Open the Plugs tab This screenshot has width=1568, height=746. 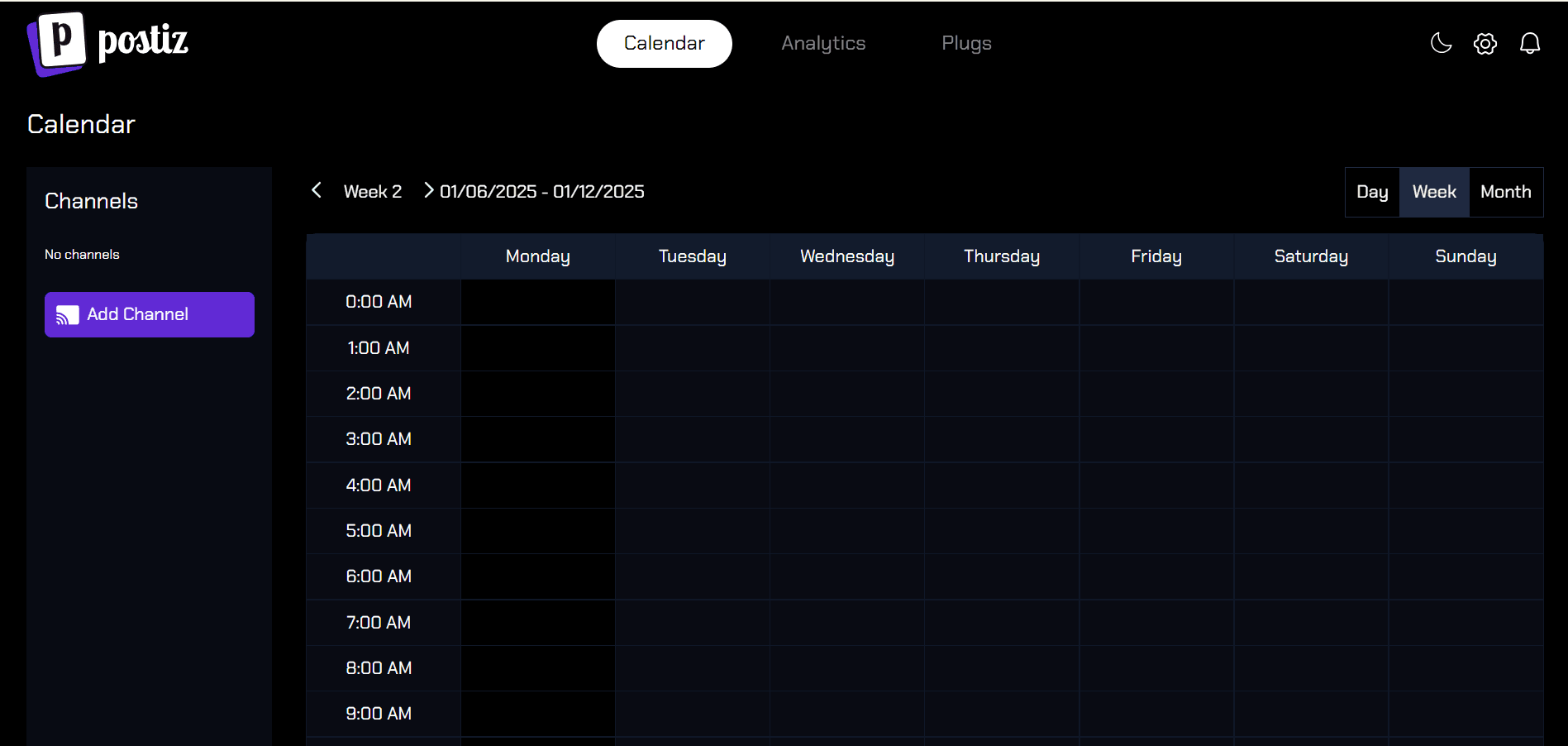click(965, 43)
